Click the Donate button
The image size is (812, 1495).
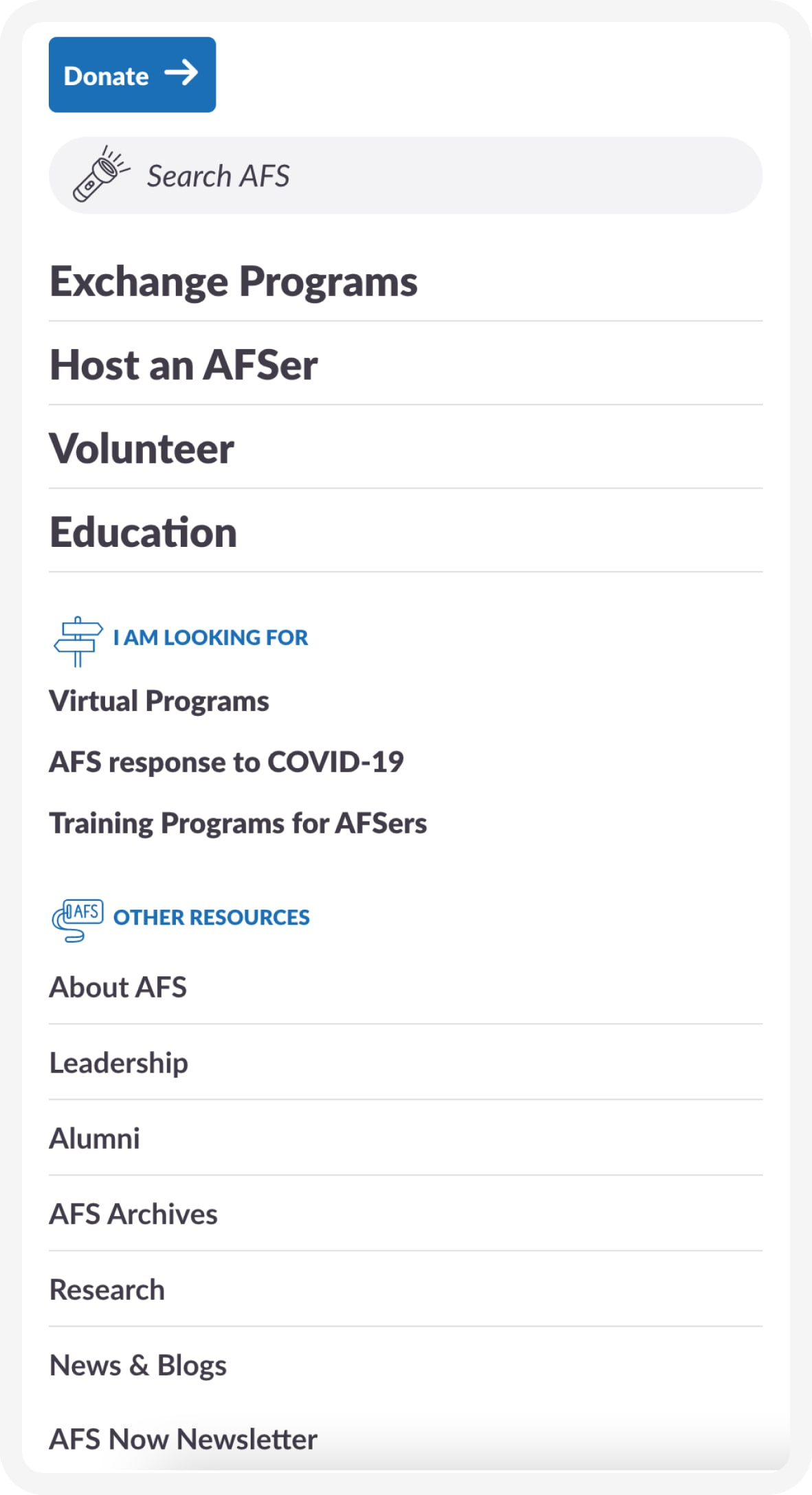(x=132, y=74)
